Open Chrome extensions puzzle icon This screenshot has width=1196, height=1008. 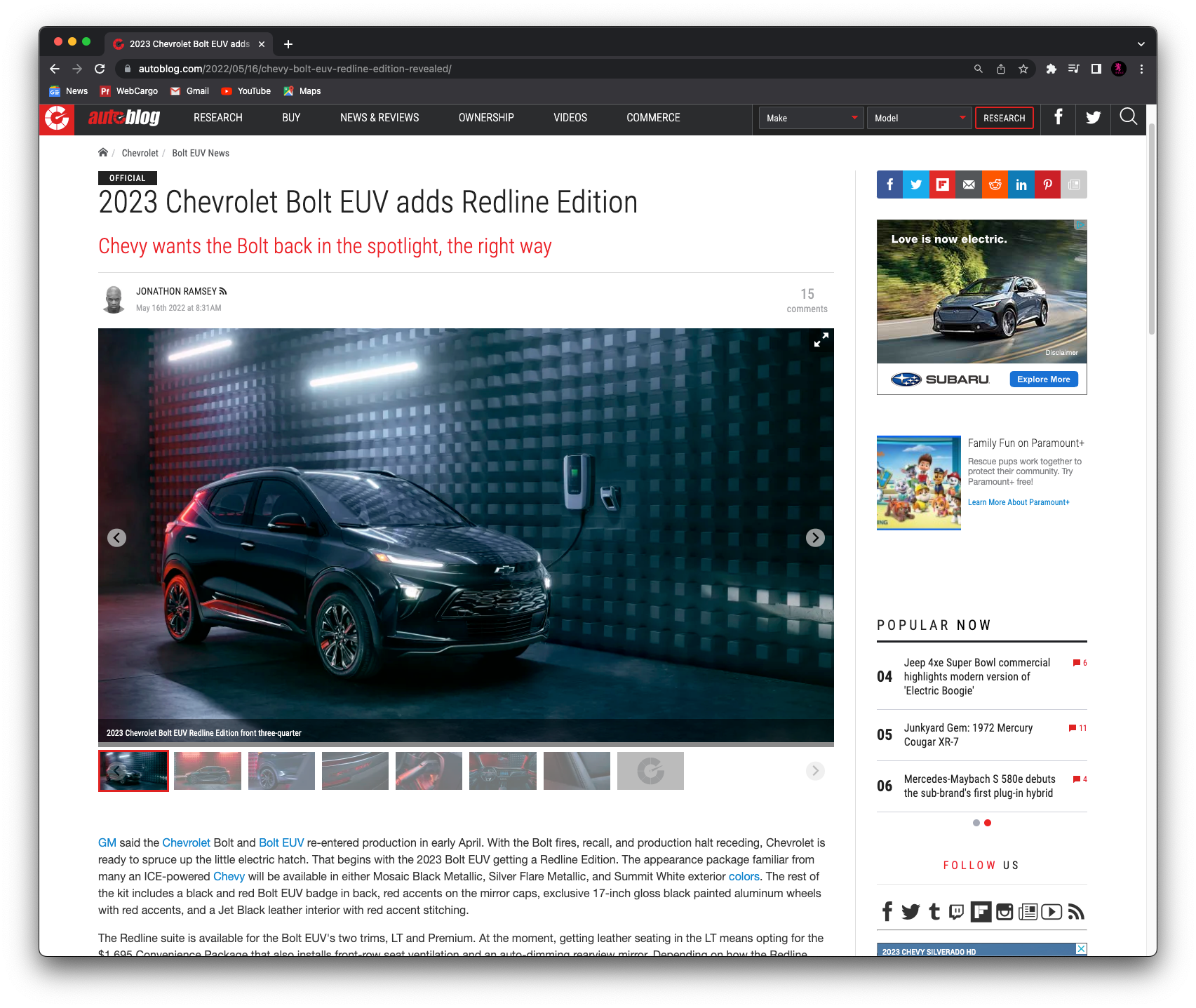tap(1051, 69)
